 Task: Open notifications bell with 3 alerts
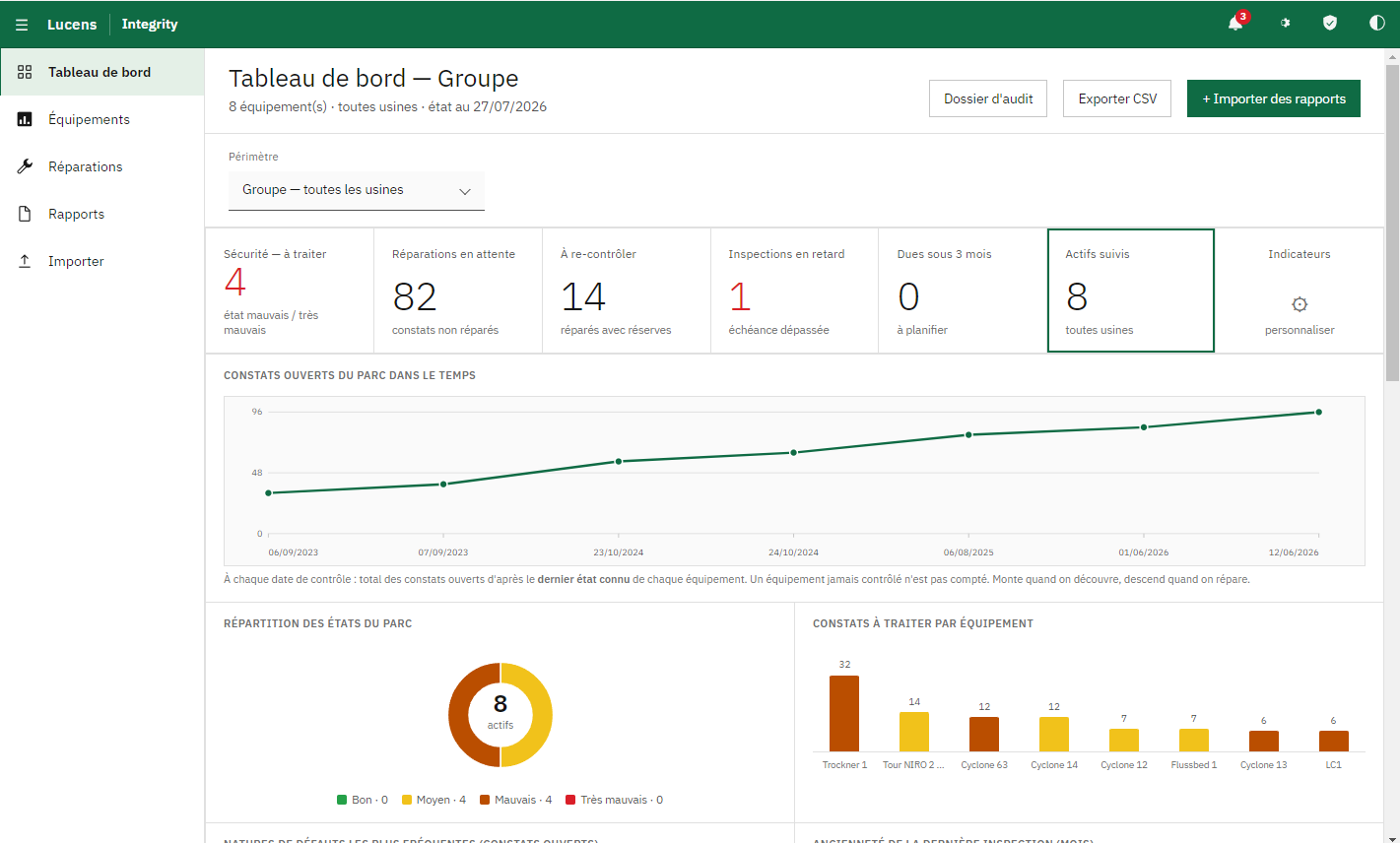(1235, 24)
